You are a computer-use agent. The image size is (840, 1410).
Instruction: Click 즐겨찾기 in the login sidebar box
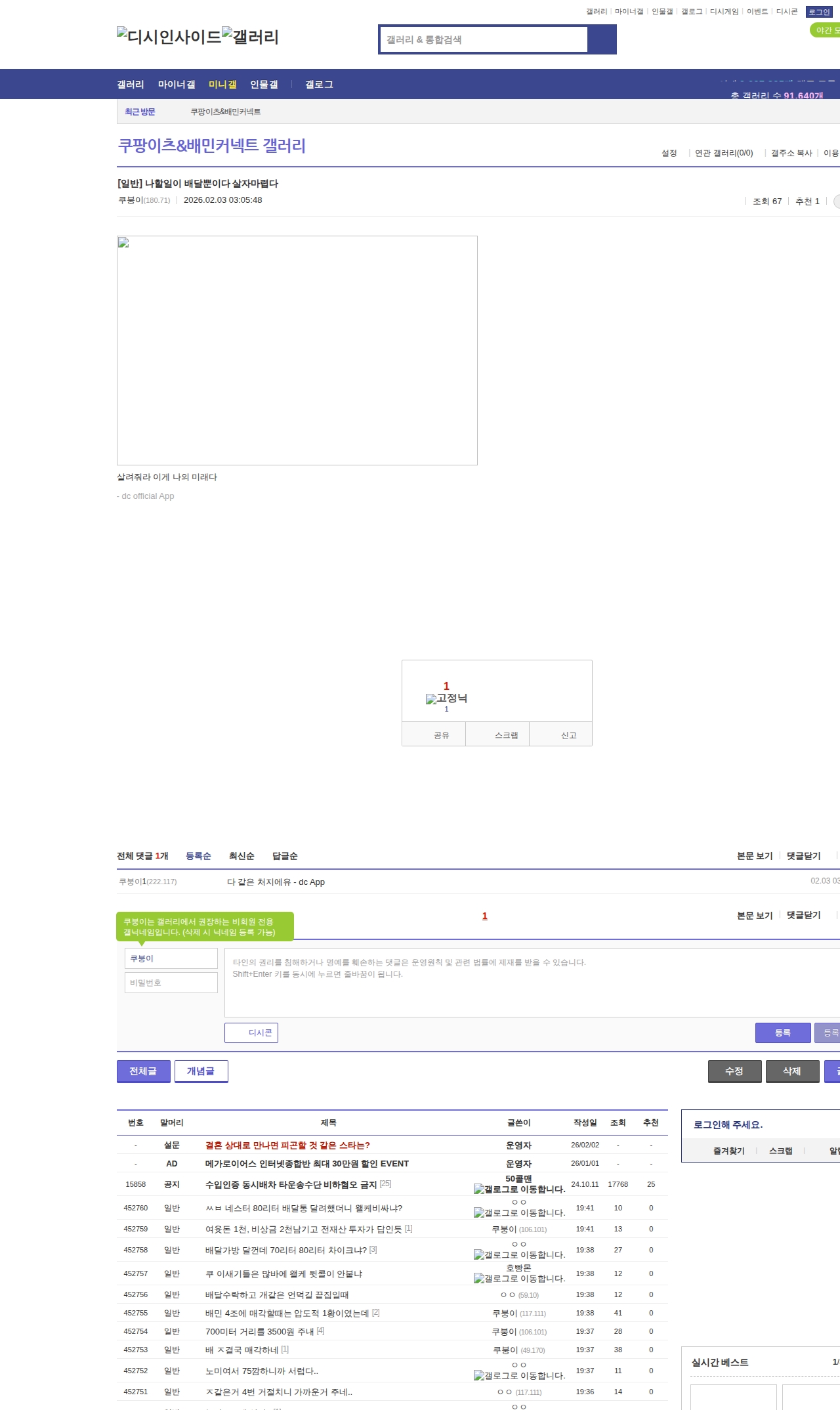[729, 1151]
